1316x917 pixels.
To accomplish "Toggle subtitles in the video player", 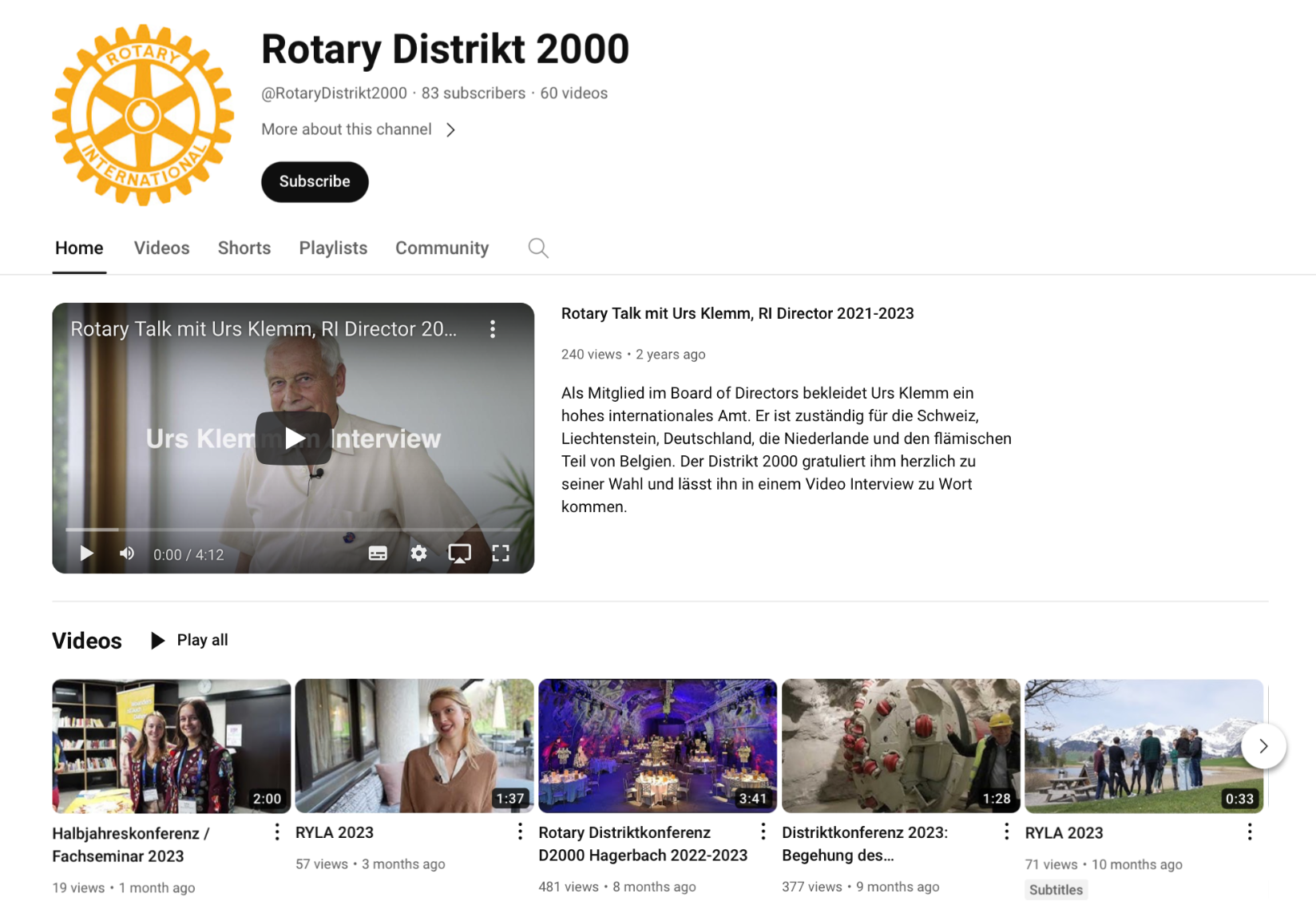I will point(378,554).
